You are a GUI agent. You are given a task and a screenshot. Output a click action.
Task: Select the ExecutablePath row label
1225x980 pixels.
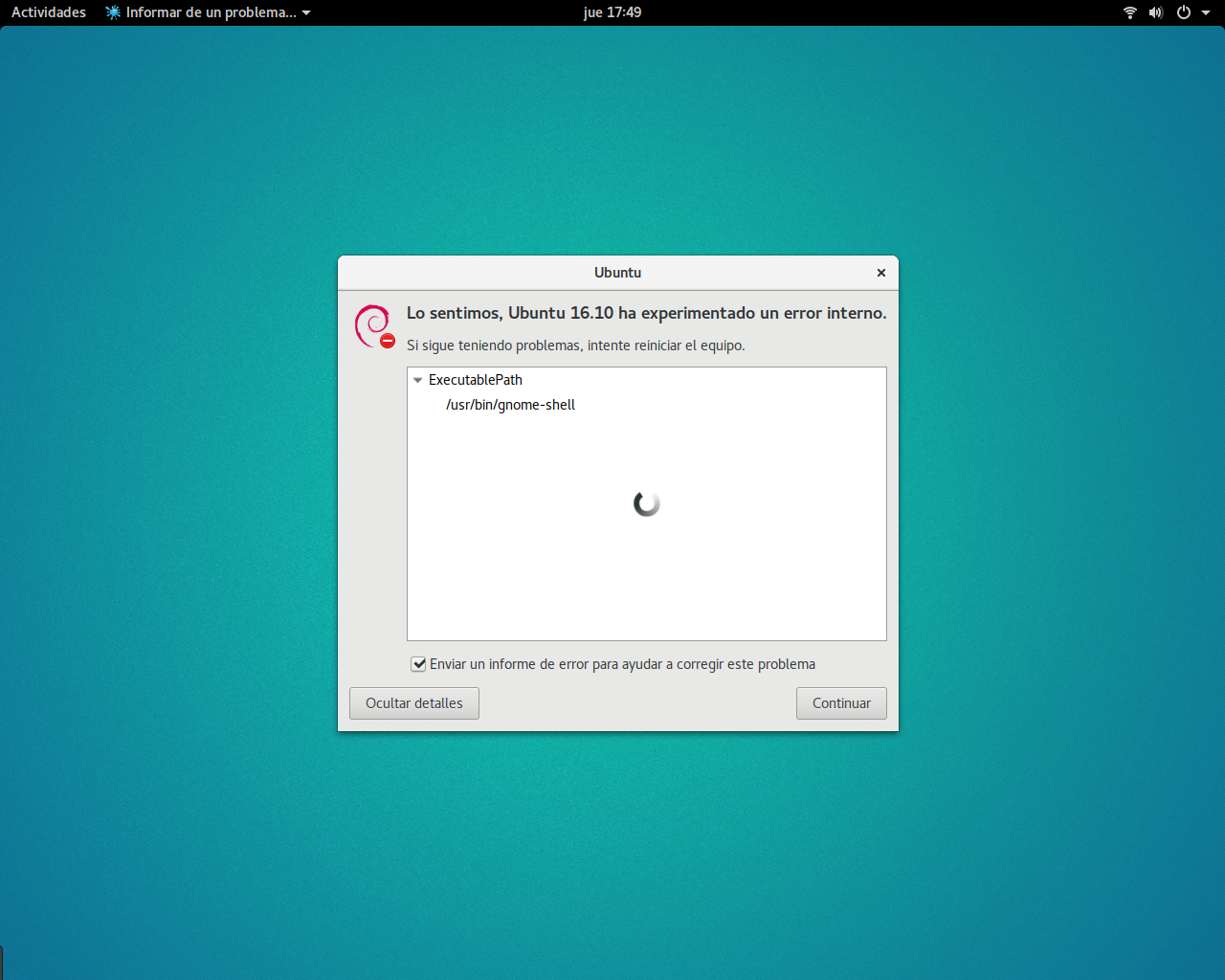(x=476, y=380)
